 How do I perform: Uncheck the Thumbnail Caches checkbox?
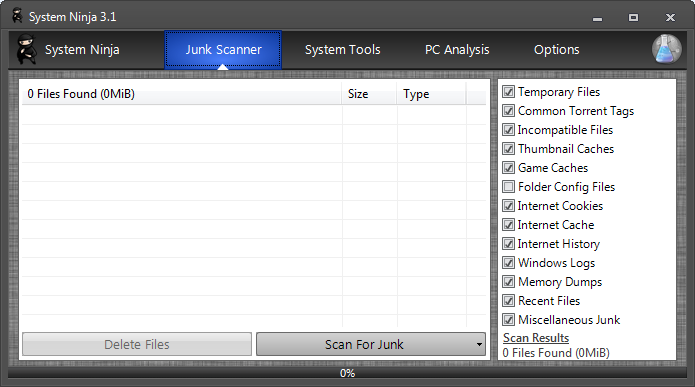[508, 149]
